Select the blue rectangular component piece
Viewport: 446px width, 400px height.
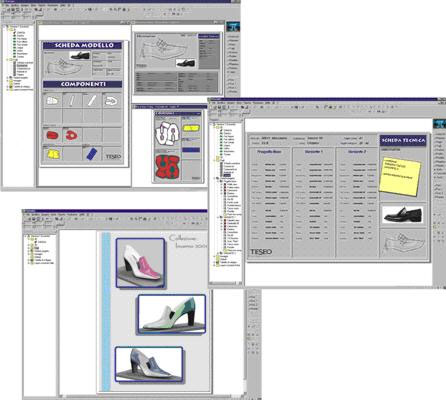point(91,154)
